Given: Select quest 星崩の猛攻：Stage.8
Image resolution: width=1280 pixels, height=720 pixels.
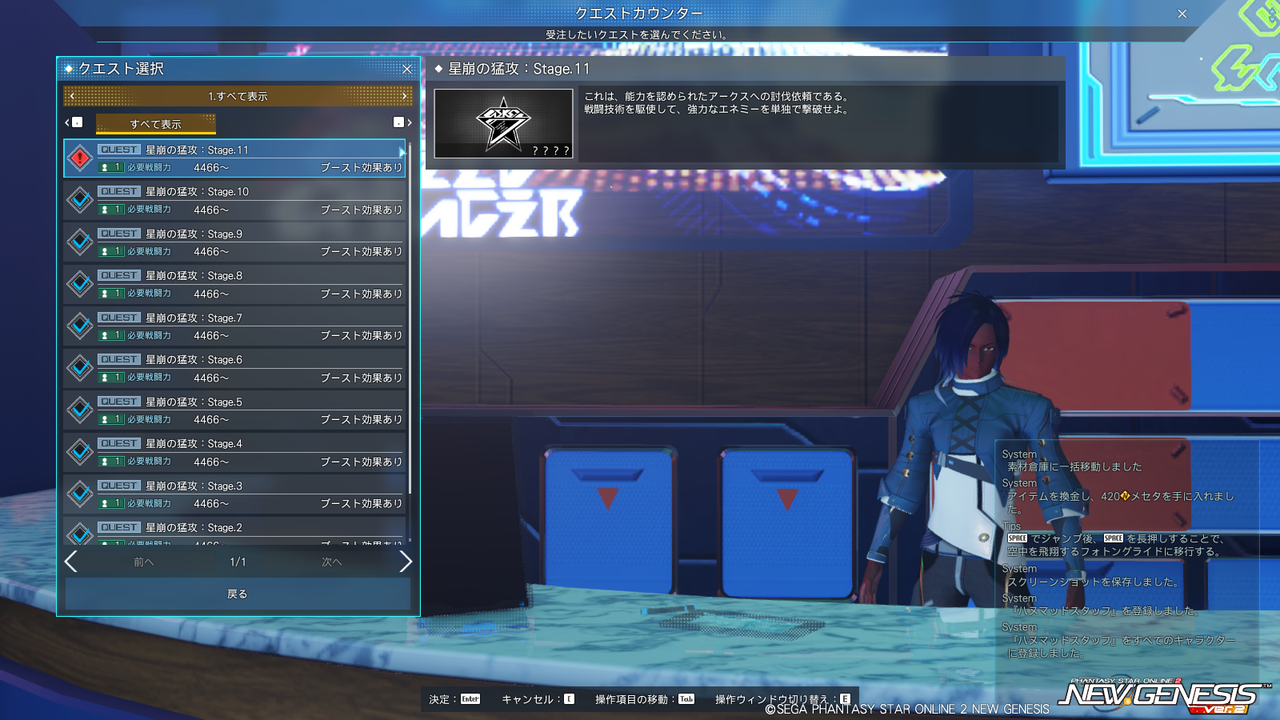Looking at the screenshot, I should pos(234,285).
